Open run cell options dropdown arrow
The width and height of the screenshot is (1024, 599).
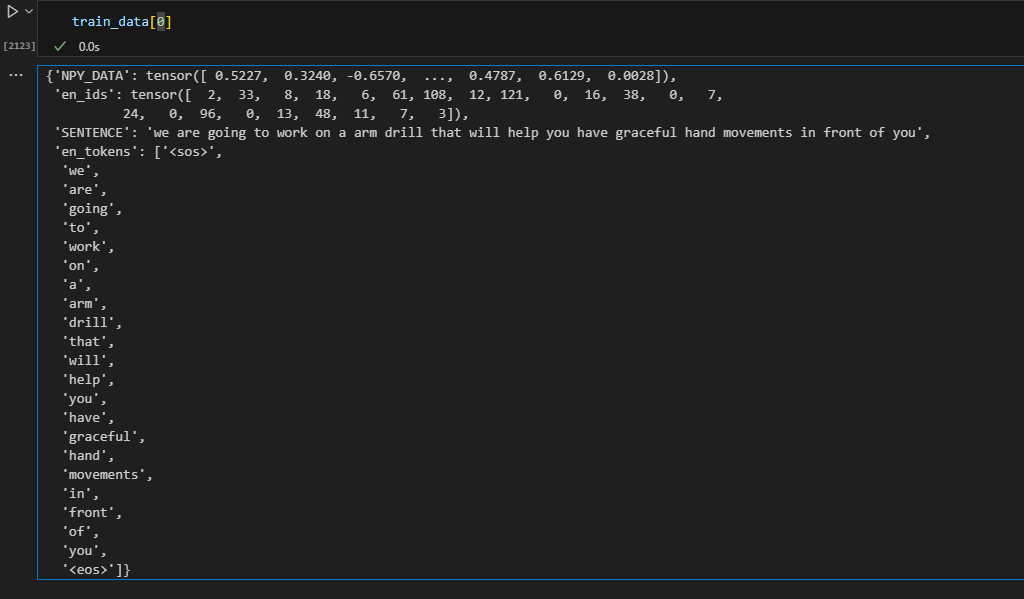(x=29, y=11)
